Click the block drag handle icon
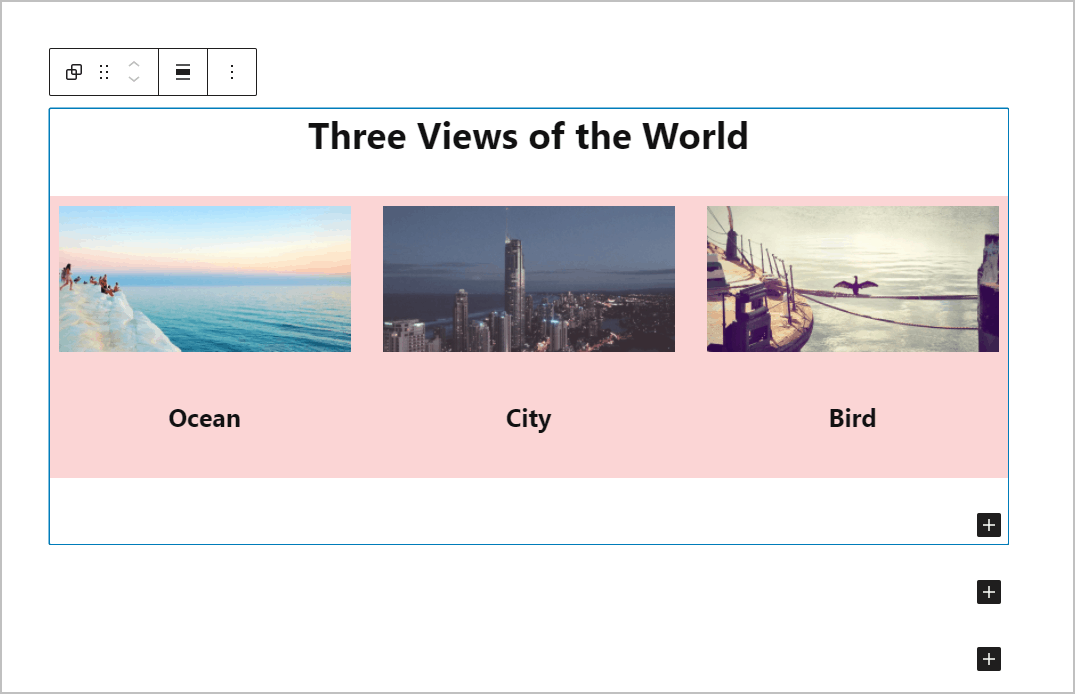The width and height of the screenshot is (1075, 694). pos(104,71)
